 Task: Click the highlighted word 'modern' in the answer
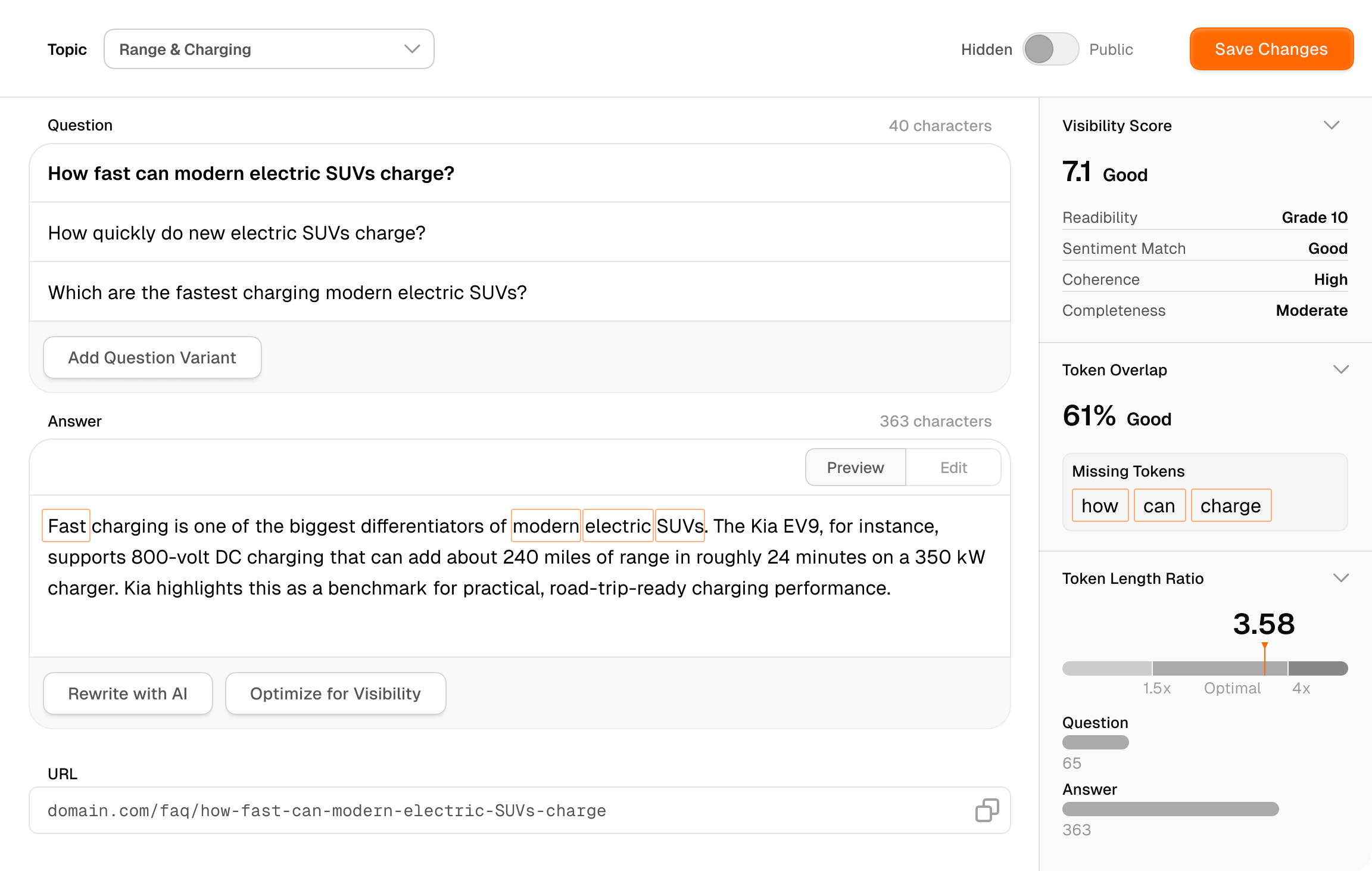tap(545, 525)
